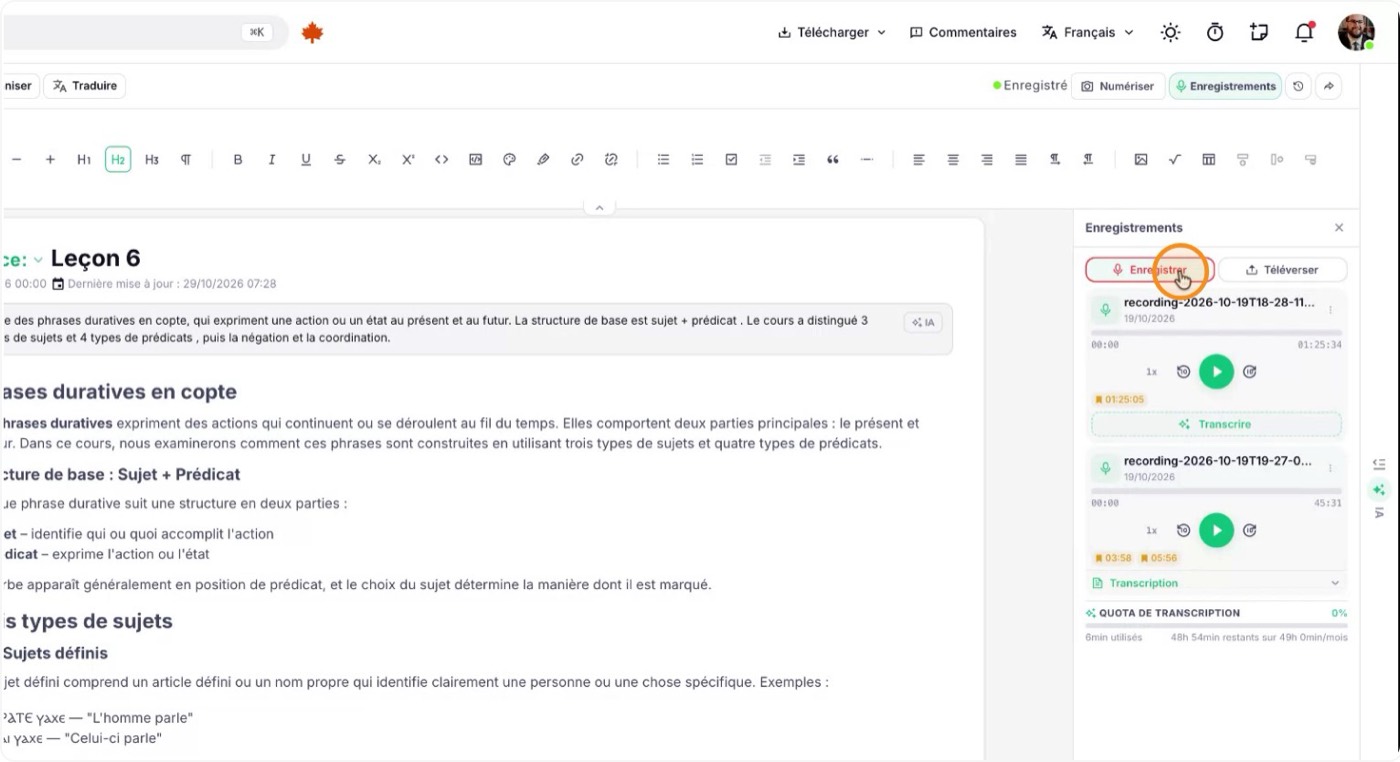Viewport: 1400px width, 762px height.
Task: Switch the light/dark theme sun icon
Action: 1170,32
